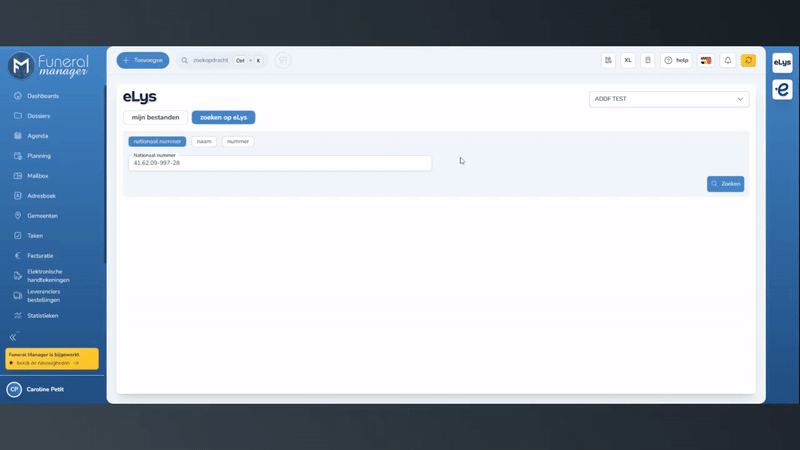Click the XL toolbar button
800x450 pixels.
[628, 60]
